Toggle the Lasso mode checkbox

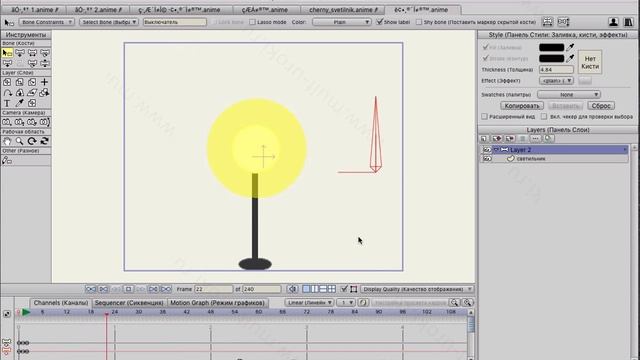click(252, 22)
